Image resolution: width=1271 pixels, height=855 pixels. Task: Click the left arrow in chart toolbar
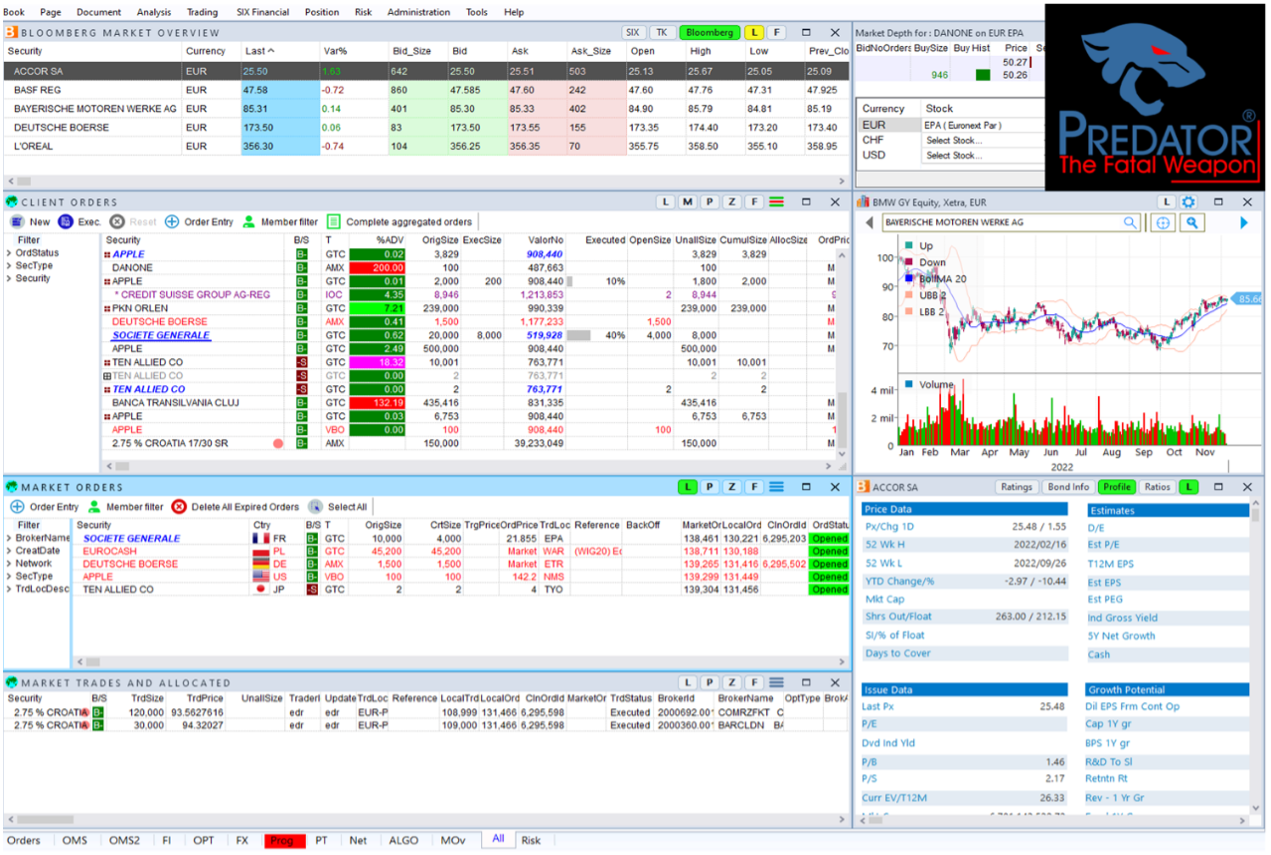[x=870, y=223]
